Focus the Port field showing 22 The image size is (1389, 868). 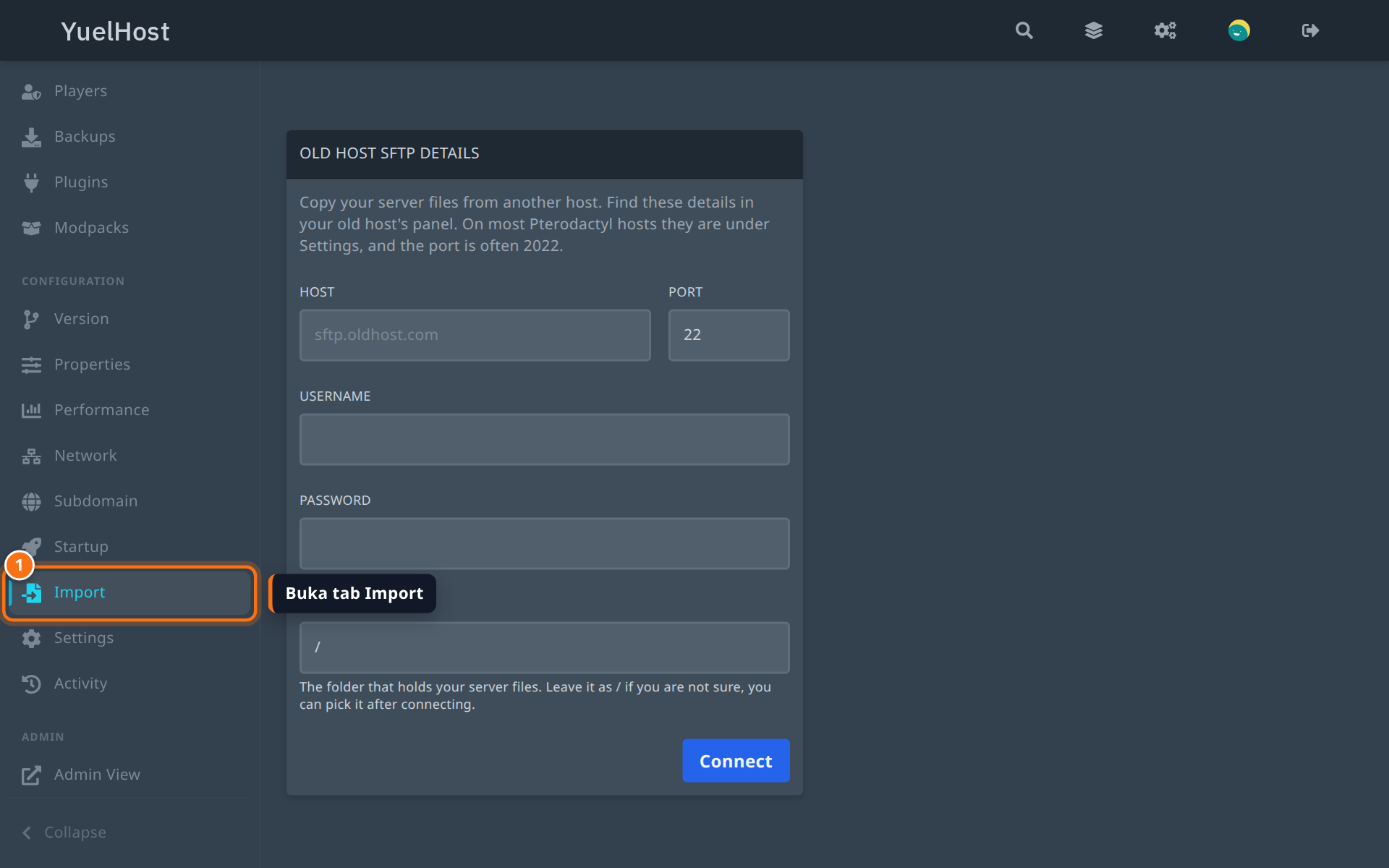(x=729, y=335)
